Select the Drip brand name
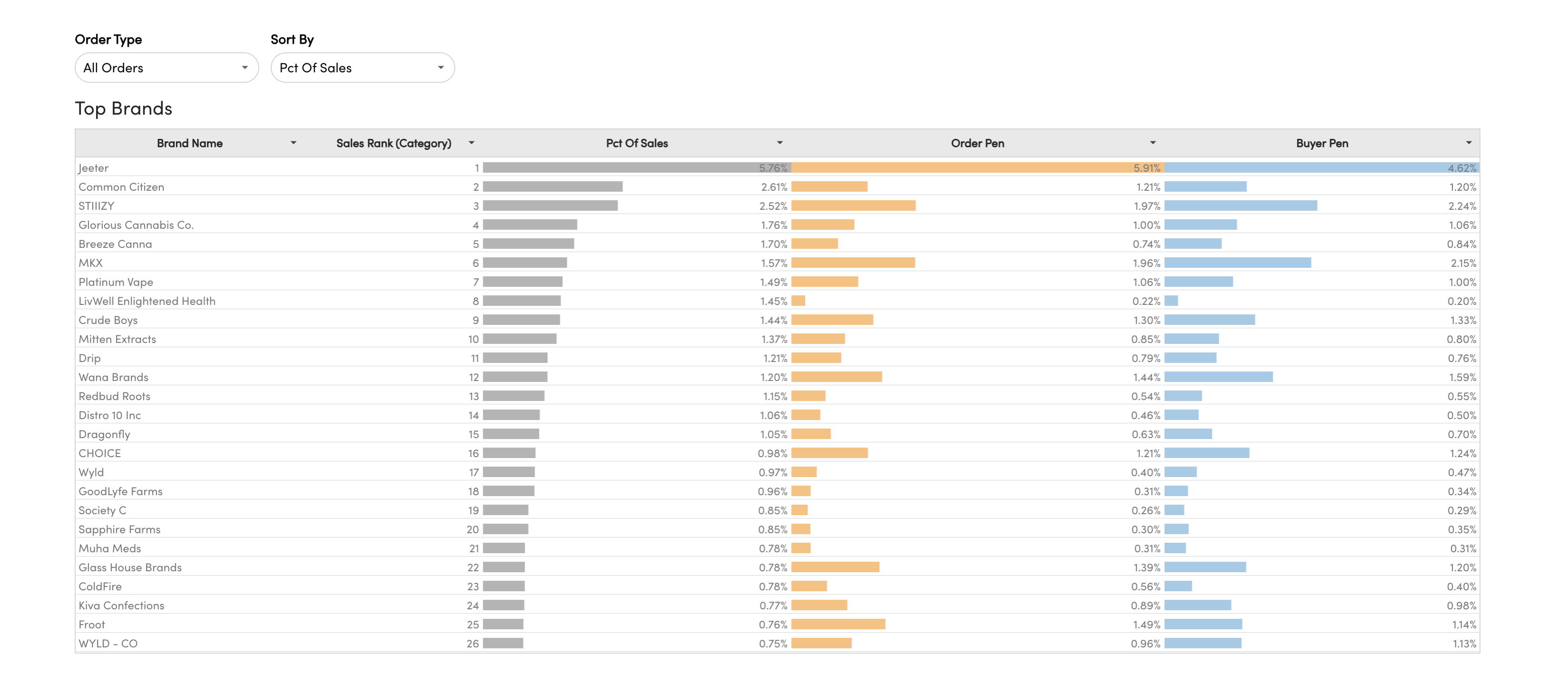This screenshot has height=684, width=1568. [x=89, y=358]
